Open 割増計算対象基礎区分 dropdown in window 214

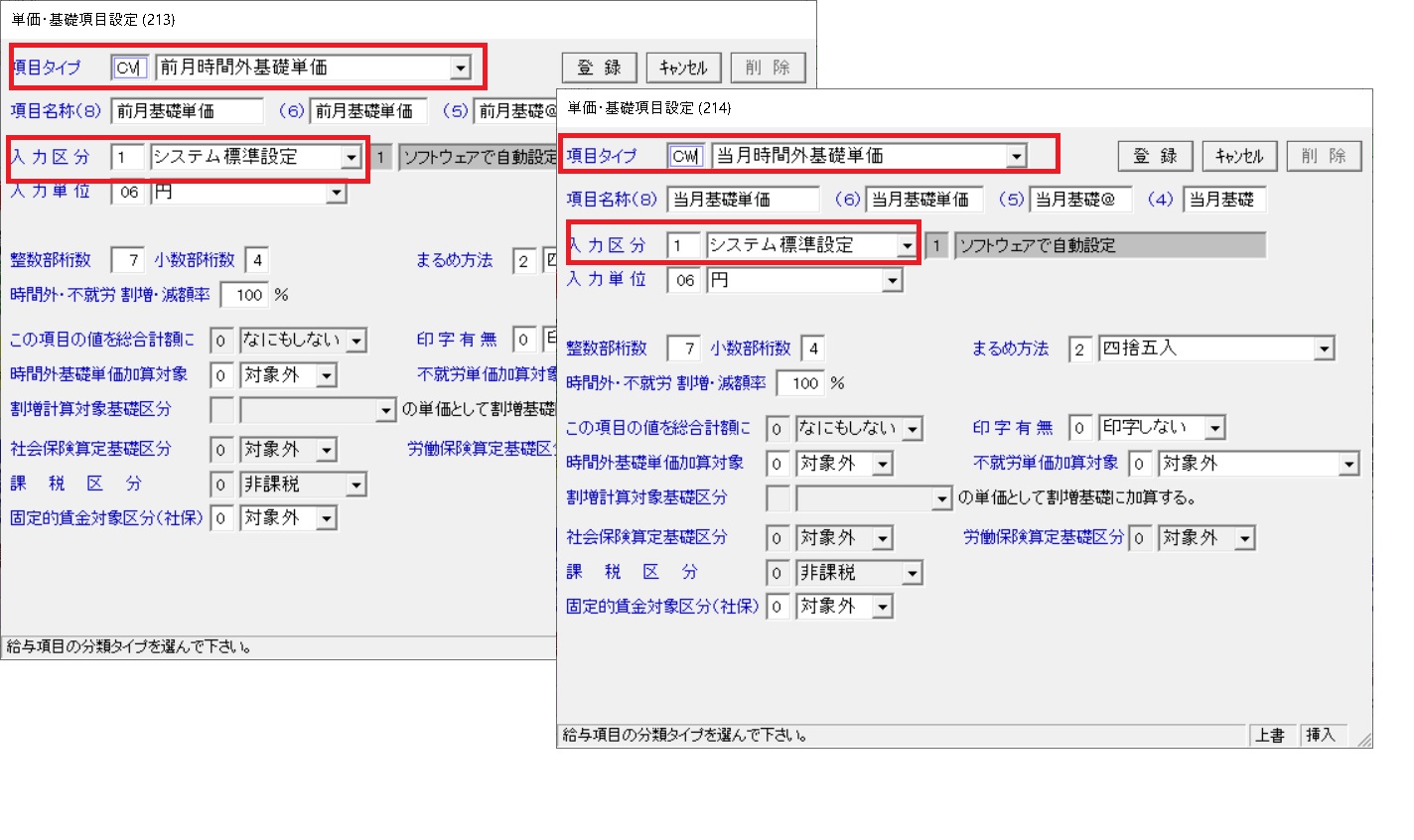click(x=942, y=498)
